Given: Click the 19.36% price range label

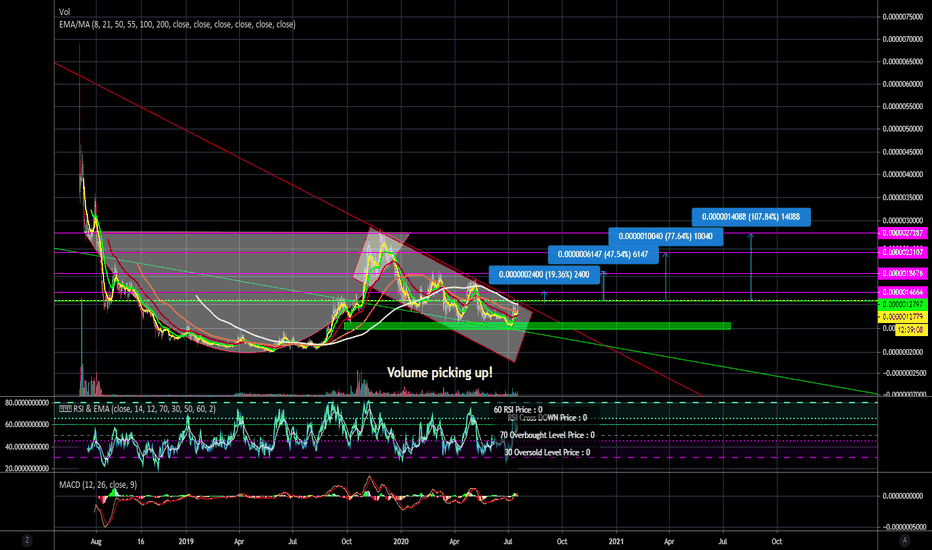Looking at the screenshot, I should pyautogui.click(x=544, y=275).
